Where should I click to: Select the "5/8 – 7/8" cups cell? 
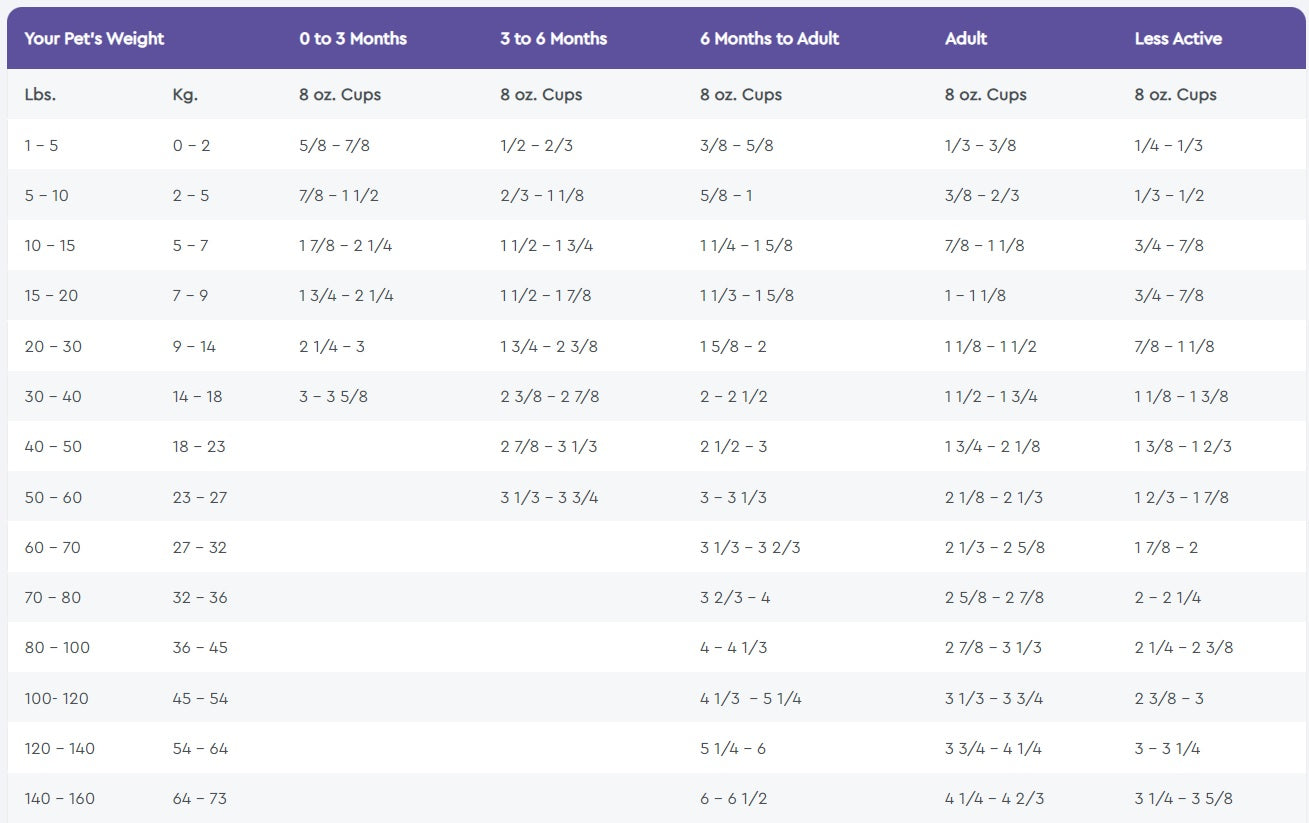[x=334, y=146]
